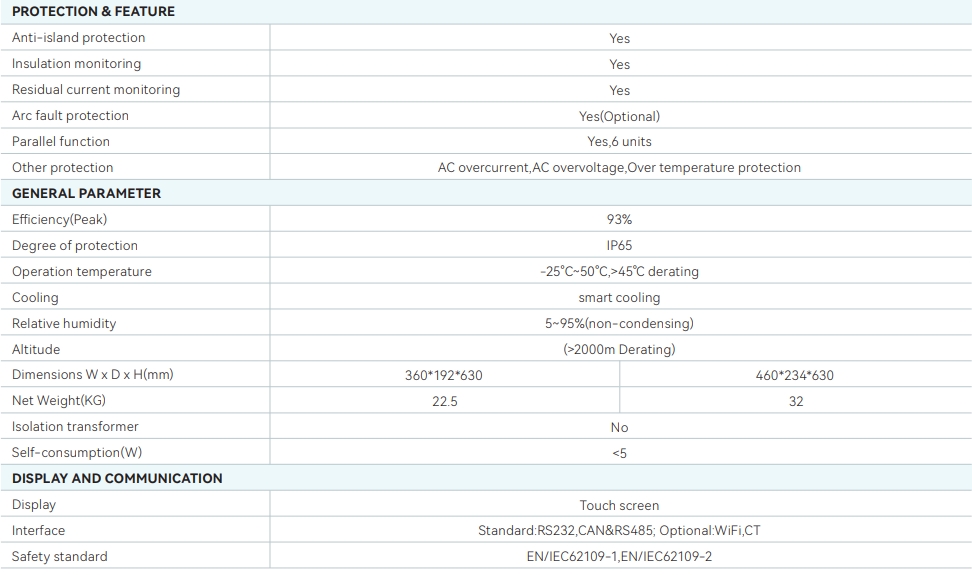Image resolution: width=972 pixels, height=575 pixels.
Task: Select the 'Yes,6 units' parallel function value
Action: tap(619, 142)
